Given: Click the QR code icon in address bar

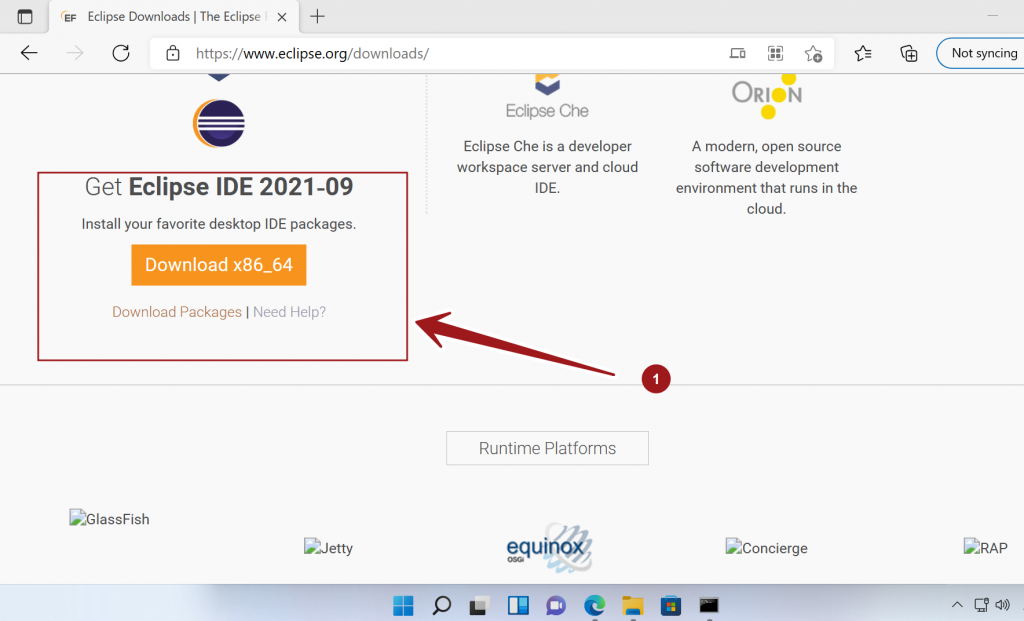Looking at the screenshot, I should [x=775, y=53].
